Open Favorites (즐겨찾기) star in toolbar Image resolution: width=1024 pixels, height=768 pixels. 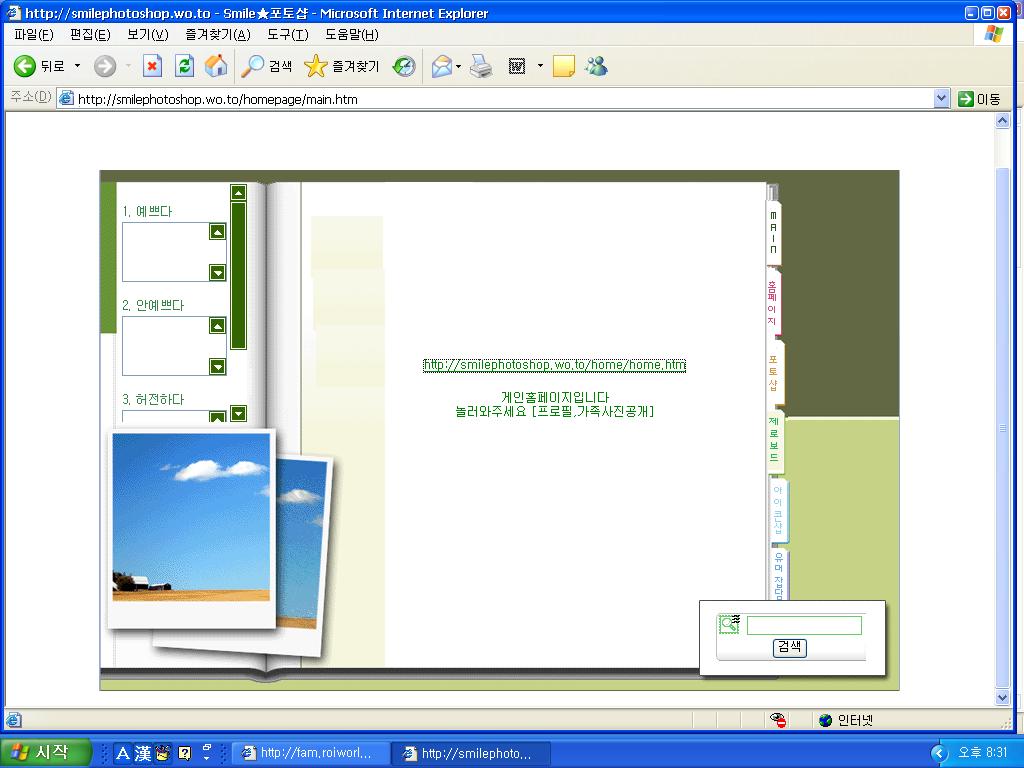342,66
